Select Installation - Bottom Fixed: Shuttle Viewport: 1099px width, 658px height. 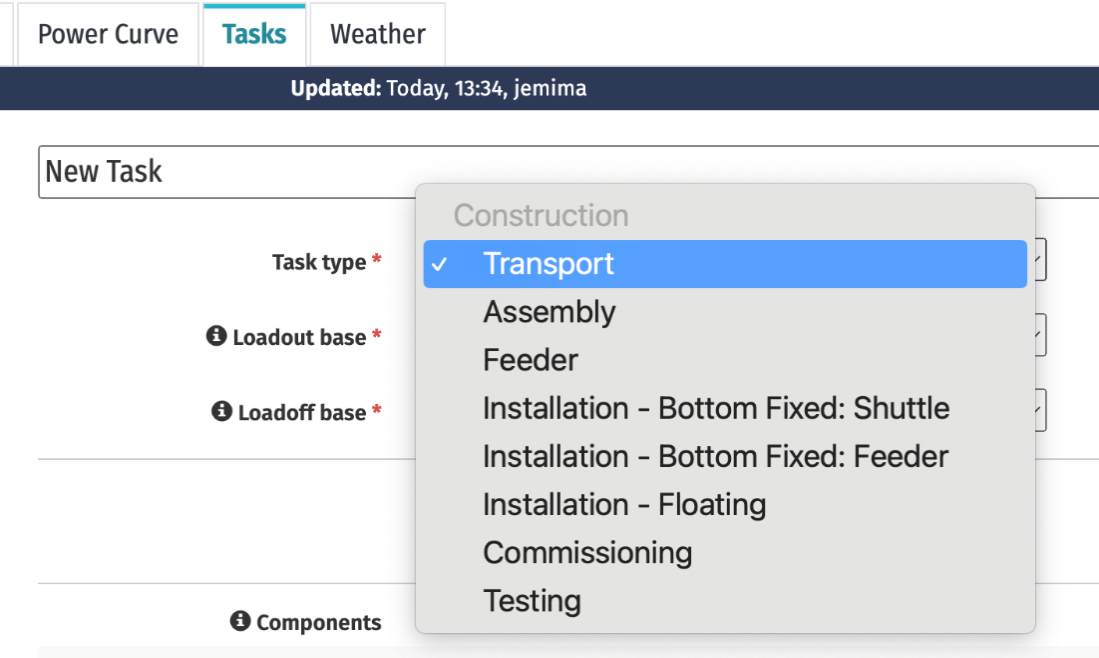coord(725,409)
